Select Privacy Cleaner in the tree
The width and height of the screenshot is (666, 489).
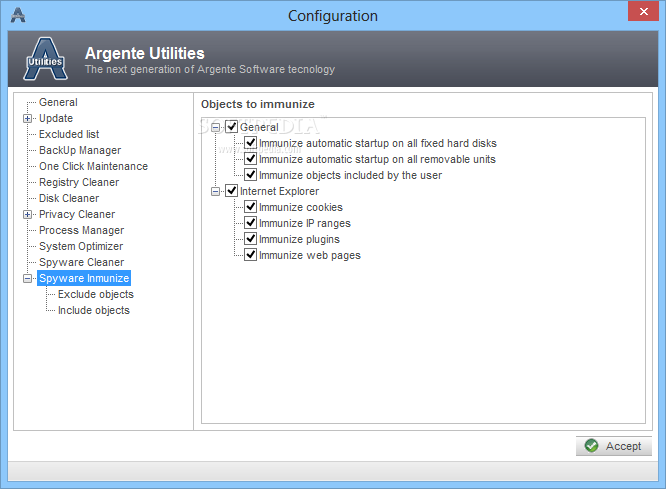click(x=77, y=214)
